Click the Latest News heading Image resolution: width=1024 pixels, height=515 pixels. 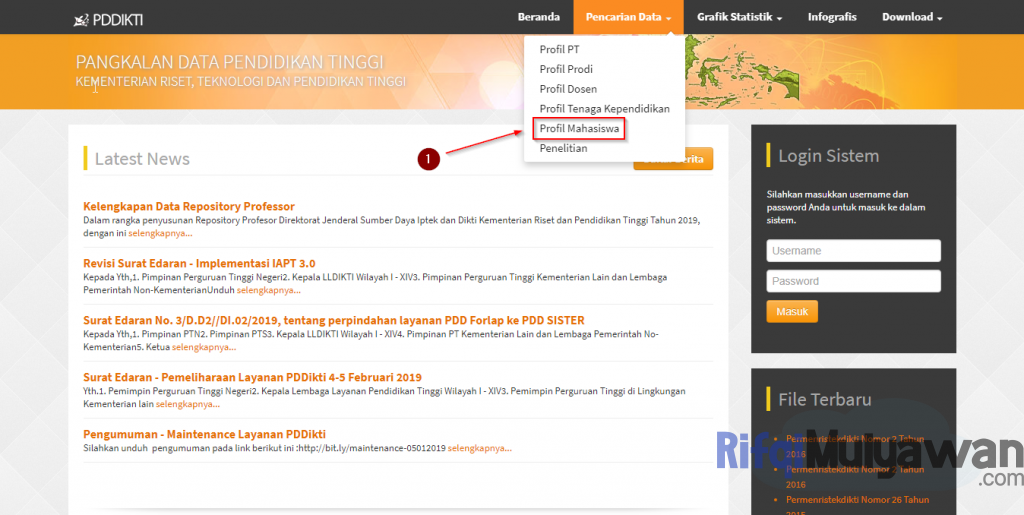142,159
